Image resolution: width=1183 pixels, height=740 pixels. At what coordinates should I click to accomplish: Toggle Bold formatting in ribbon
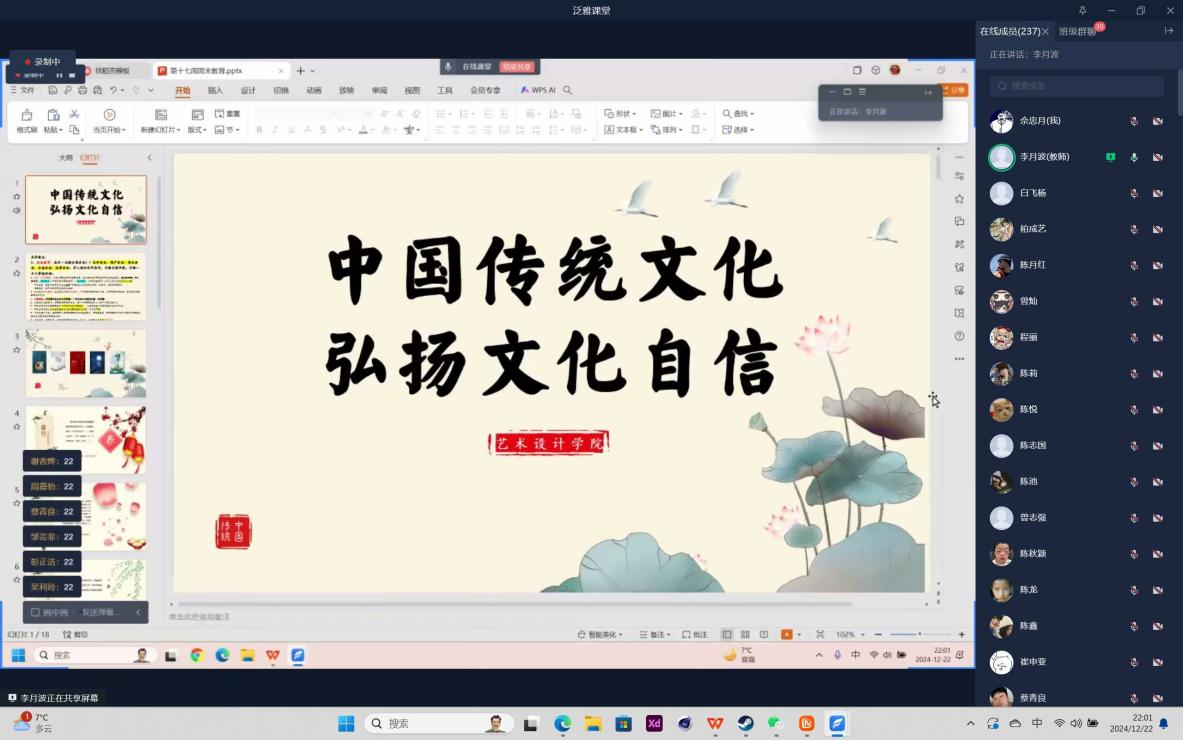click(x=259, y=130)
